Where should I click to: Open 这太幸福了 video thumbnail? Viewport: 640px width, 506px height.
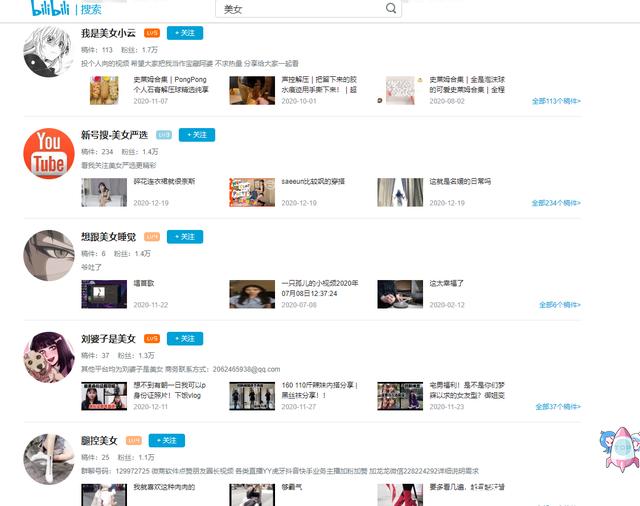(400, 294)
